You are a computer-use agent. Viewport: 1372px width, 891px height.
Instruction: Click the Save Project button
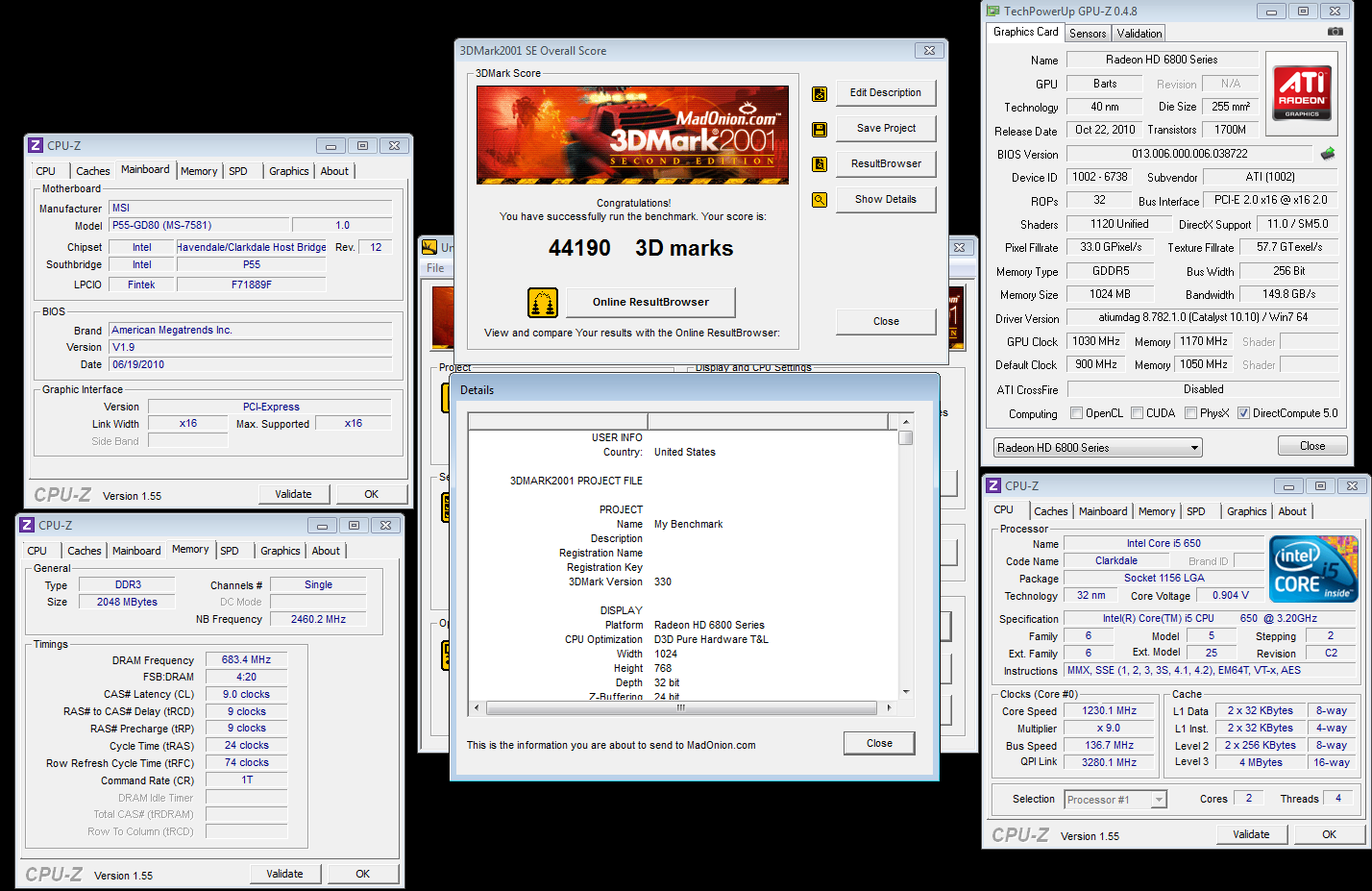pos(886,129)
